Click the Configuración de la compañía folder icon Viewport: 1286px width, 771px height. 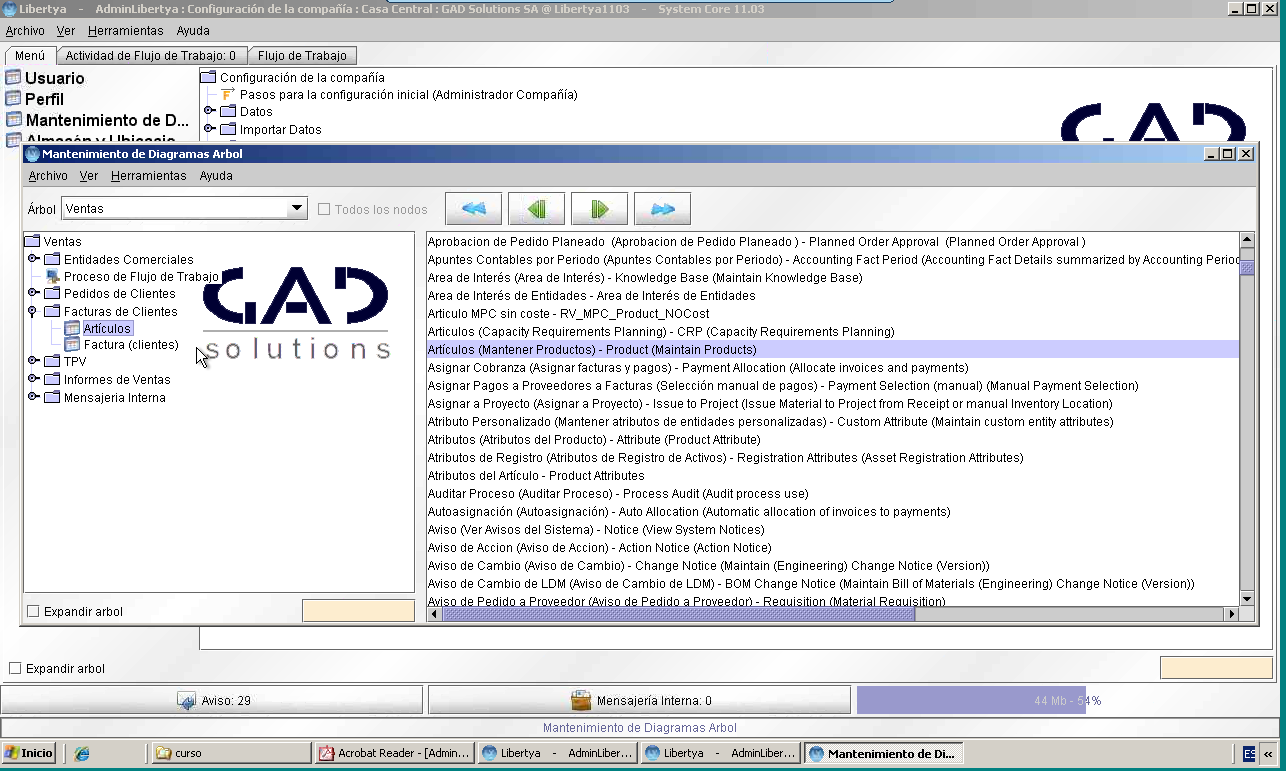tap(208, 77)
